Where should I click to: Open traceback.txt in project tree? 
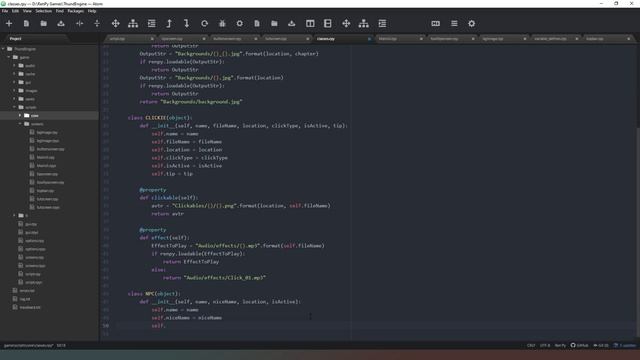coord(30,307)
